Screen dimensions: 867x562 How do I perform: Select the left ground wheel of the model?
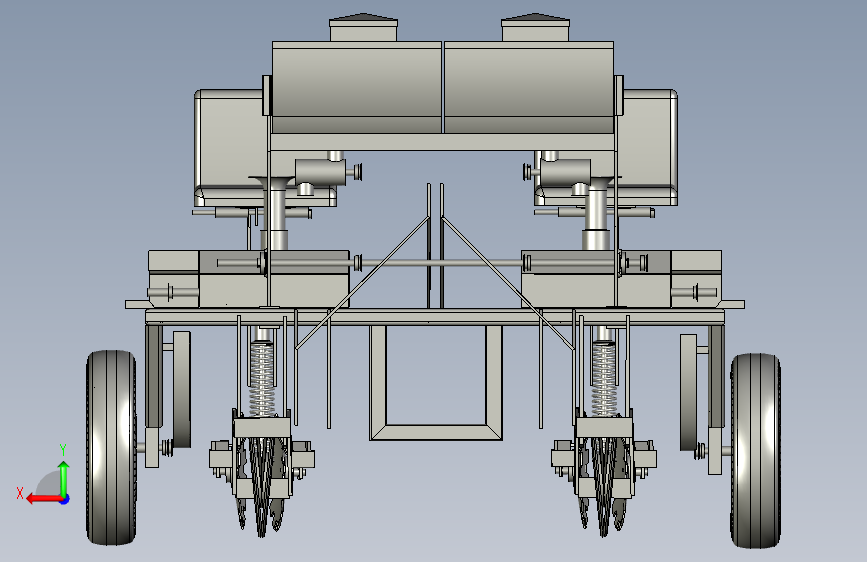(111, 447)
